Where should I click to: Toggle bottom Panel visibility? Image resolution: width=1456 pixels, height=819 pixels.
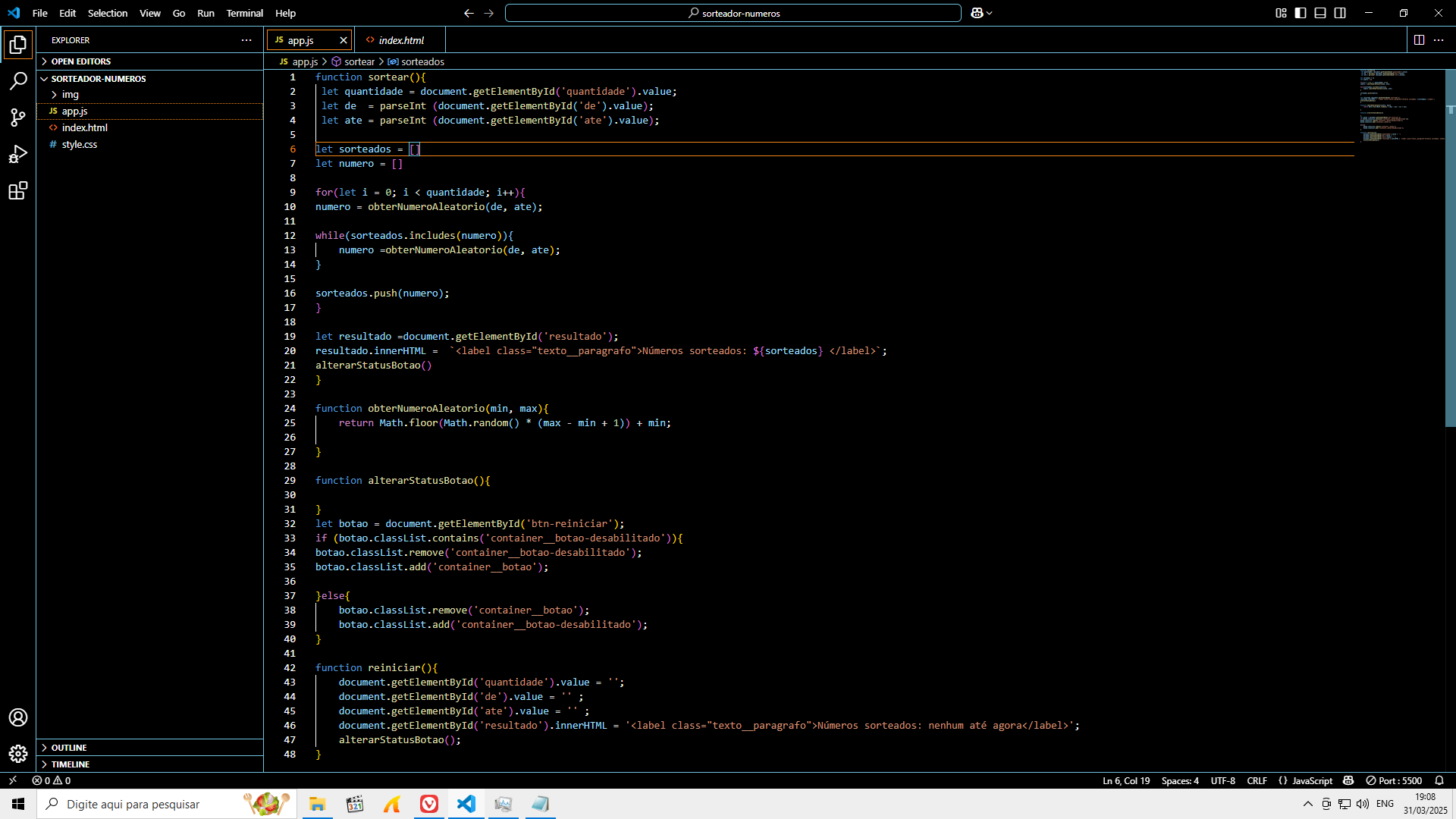click(x=1320, y=13)
